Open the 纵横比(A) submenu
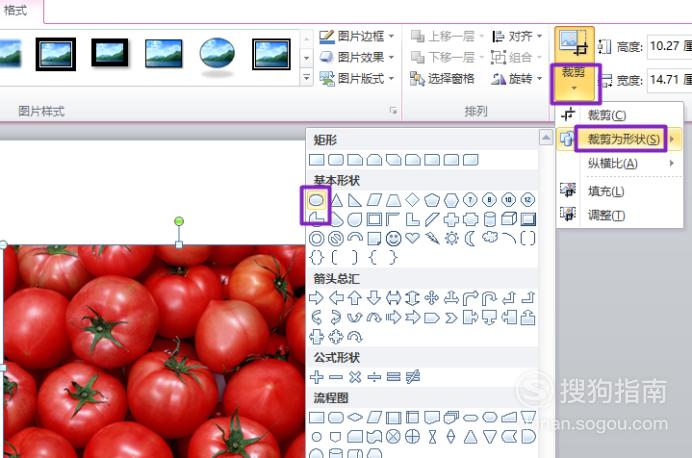Image resolution: width=692 pixels, height=458 pixels. [x=620, y=164]
